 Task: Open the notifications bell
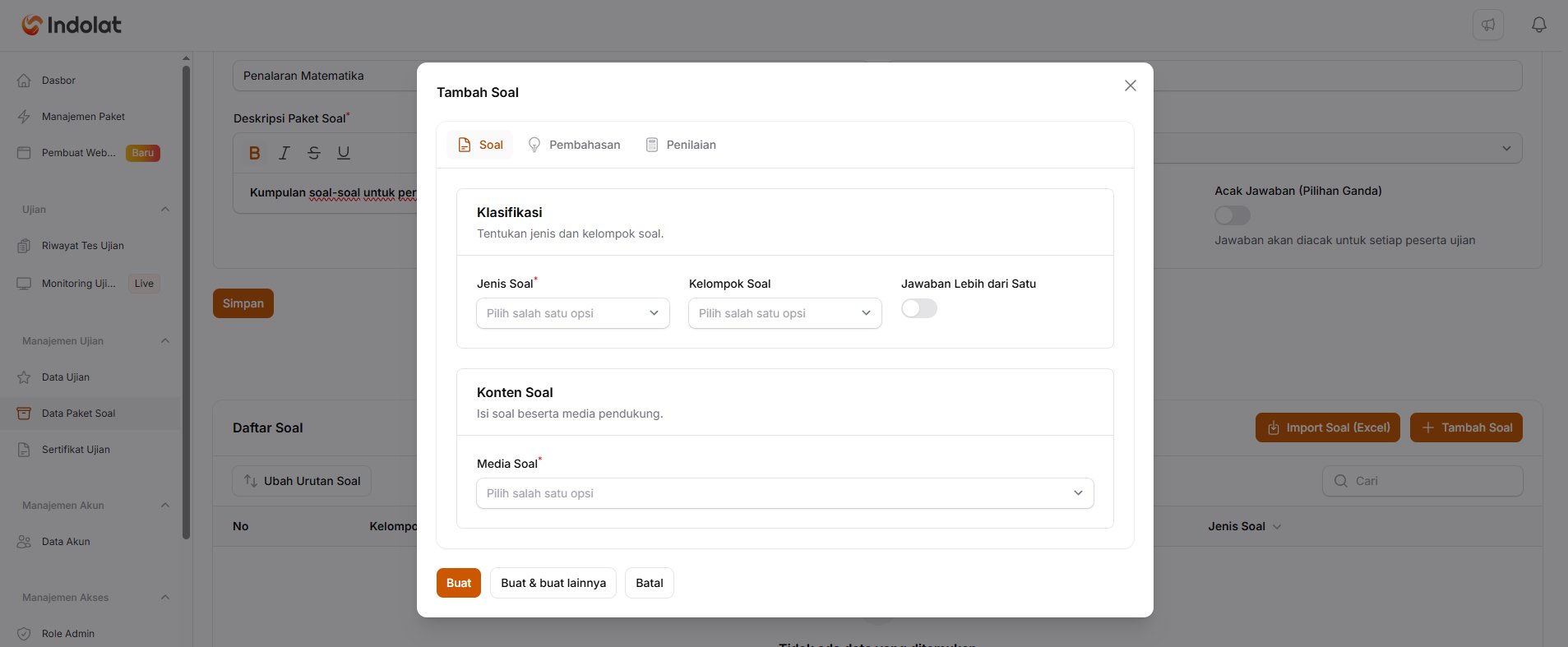click(1539, 25)
